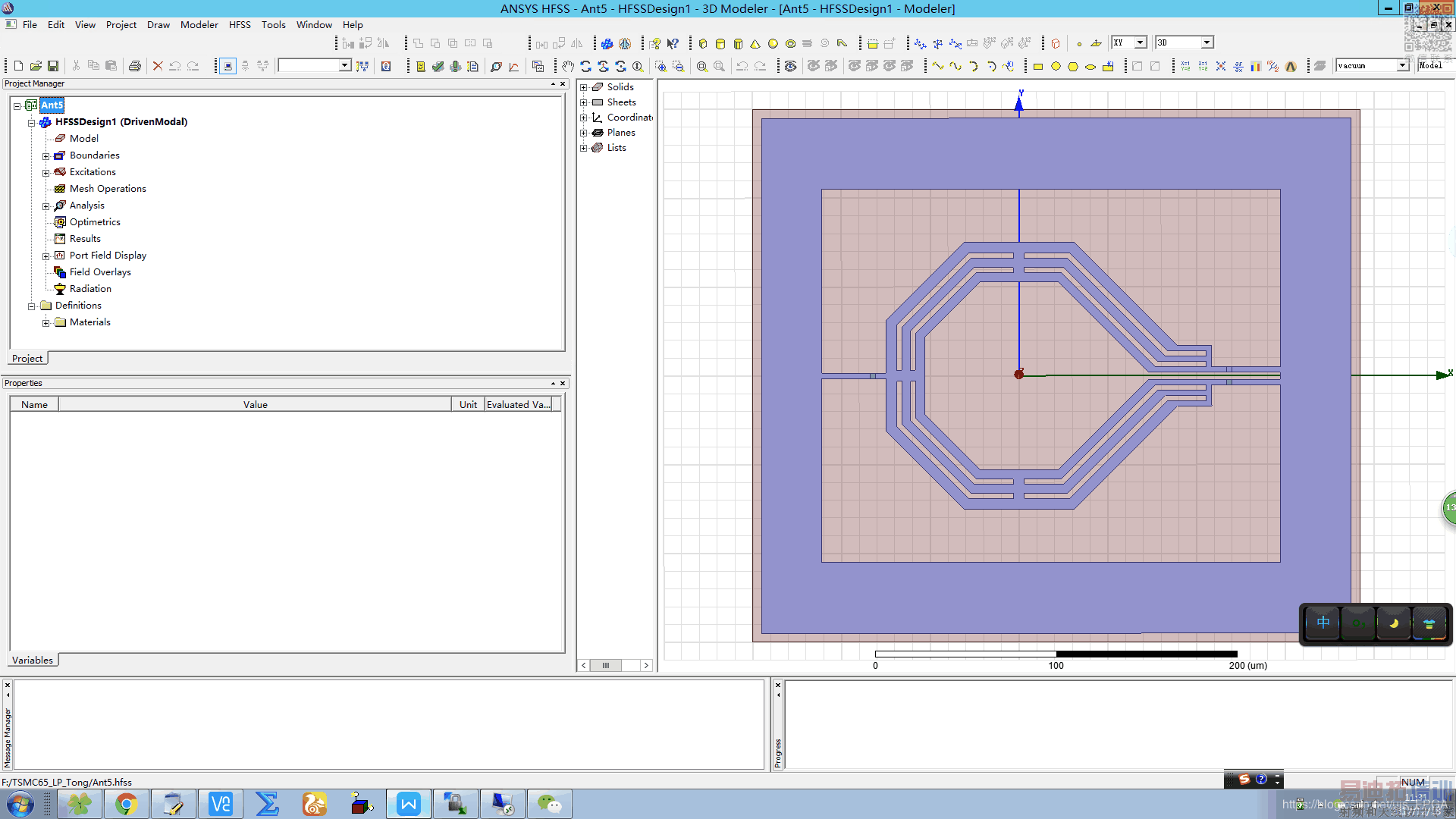Select the Draw line tool
Viewport: 1456px width, 819px height.
pyautogui.click(x=938, y=66)
